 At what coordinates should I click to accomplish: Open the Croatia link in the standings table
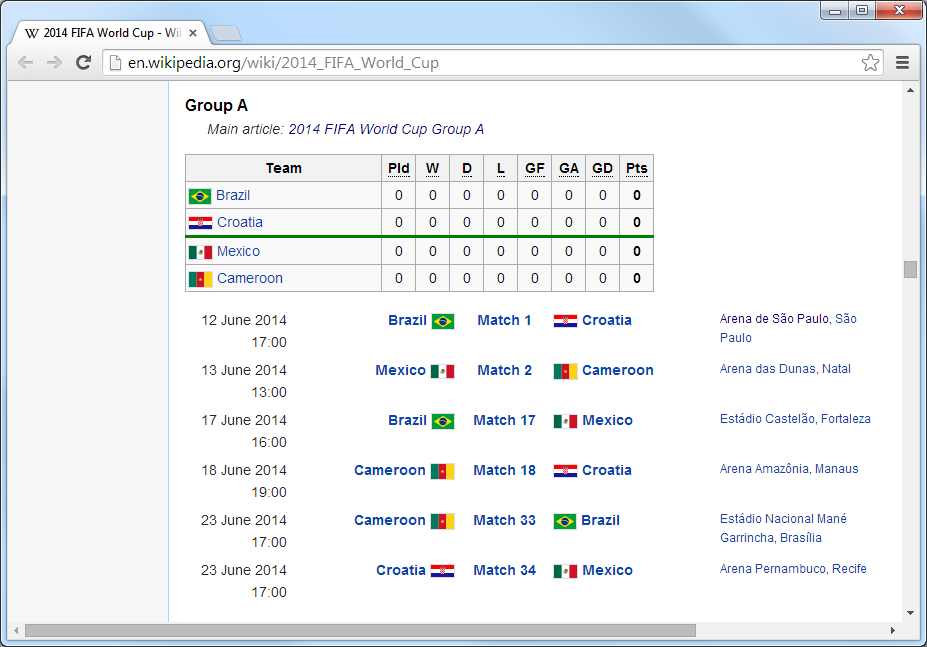click(240, 222)
